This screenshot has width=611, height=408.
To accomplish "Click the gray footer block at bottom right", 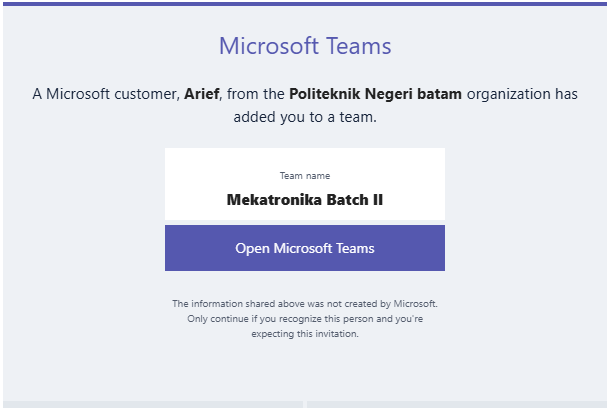I will pyautogui.click(x=457, y=404).
